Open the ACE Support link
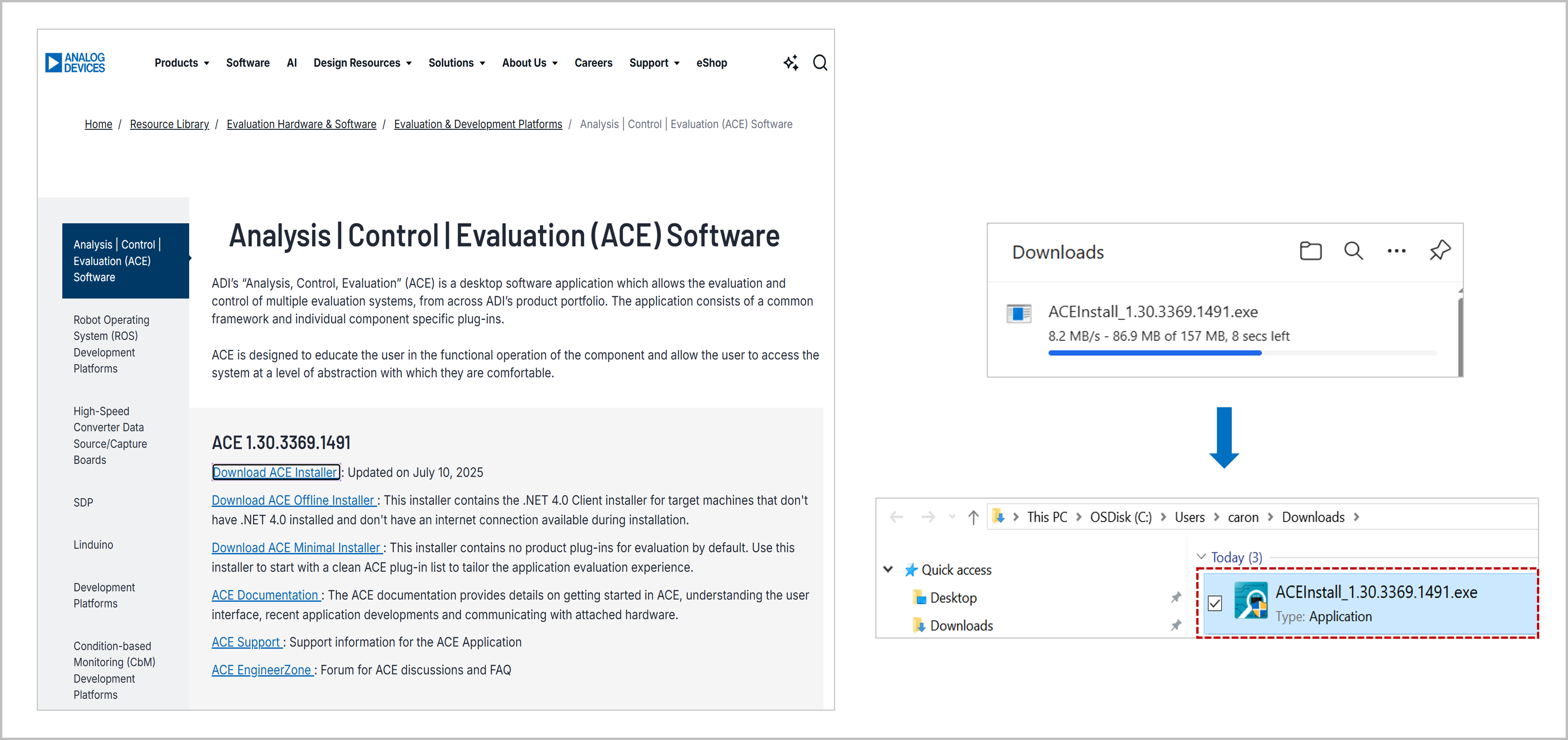The image size is (1568, 740). 247,642
